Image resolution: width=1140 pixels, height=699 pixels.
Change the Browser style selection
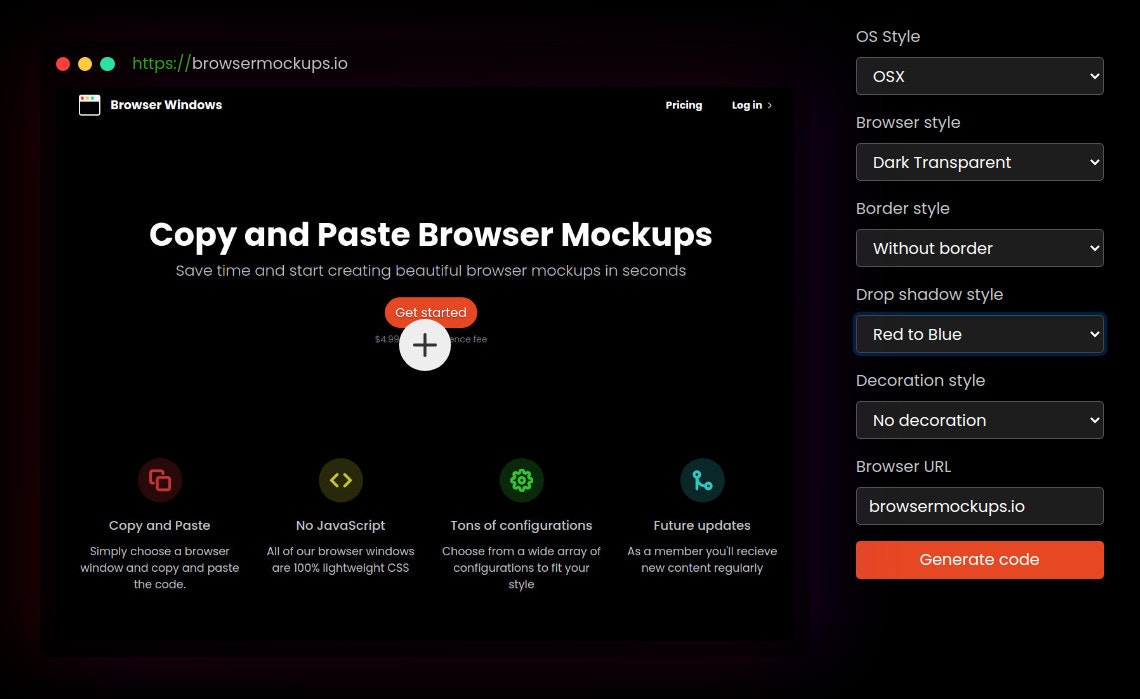click(x=979, y=162)
